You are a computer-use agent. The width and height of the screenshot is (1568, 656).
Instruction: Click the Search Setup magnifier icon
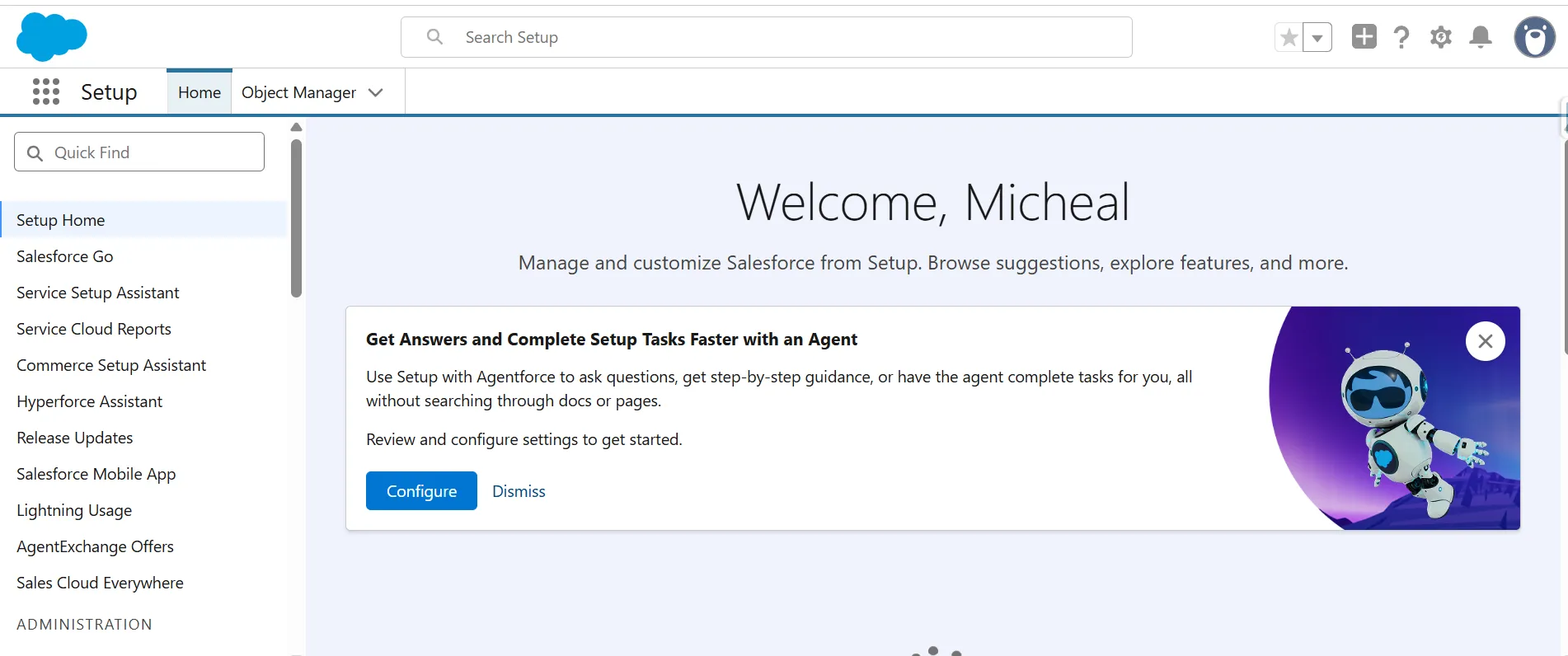[434, 37]
